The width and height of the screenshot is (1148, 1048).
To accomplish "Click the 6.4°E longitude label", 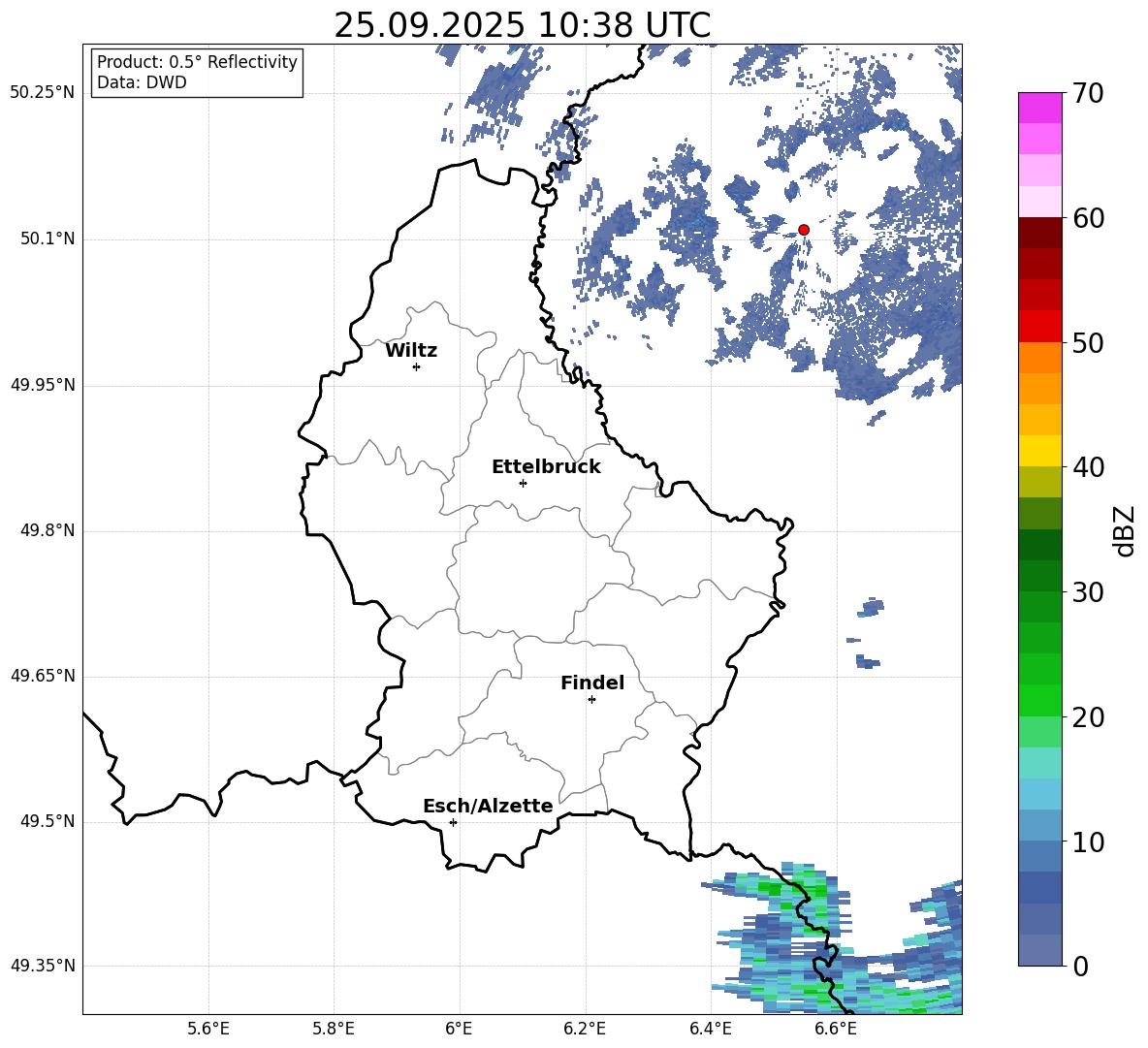I will (710, 1029).
